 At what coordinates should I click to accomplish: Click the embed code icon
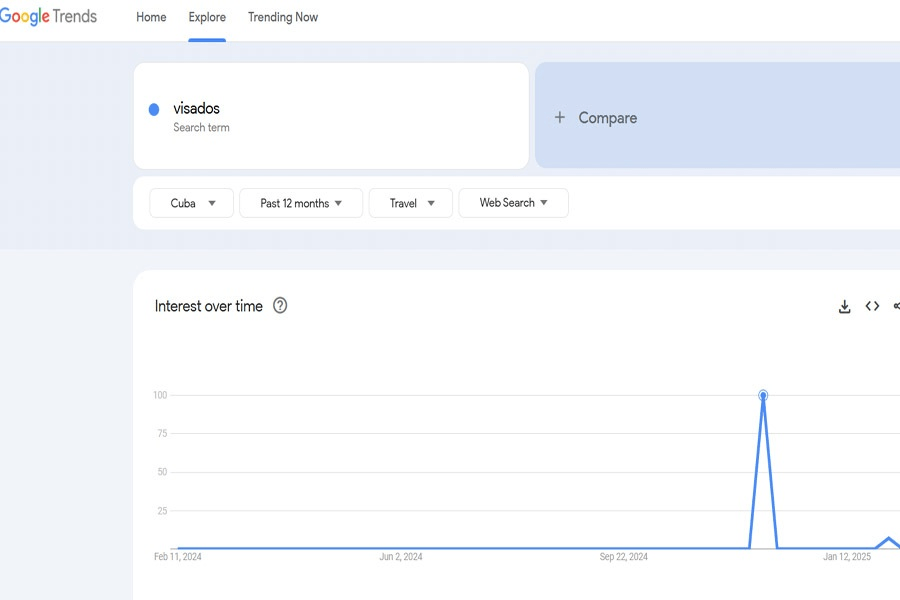click(872, 306)
